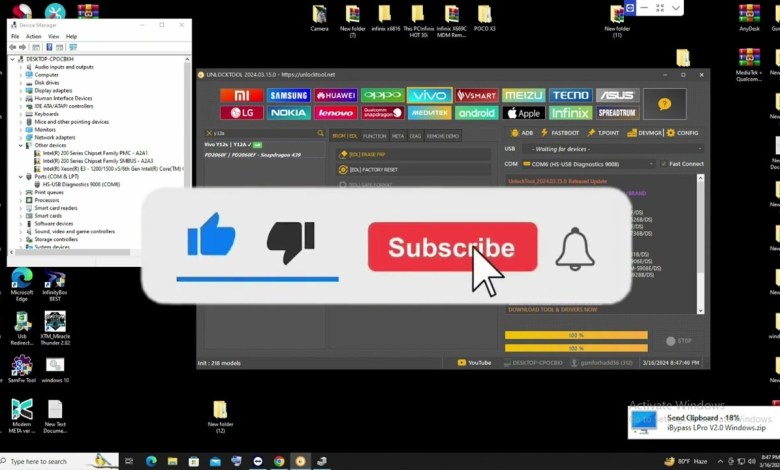Run the [EDL] FACTORY RESET operation
Viewport: 780px width, 470px height.
coord(413,170)
